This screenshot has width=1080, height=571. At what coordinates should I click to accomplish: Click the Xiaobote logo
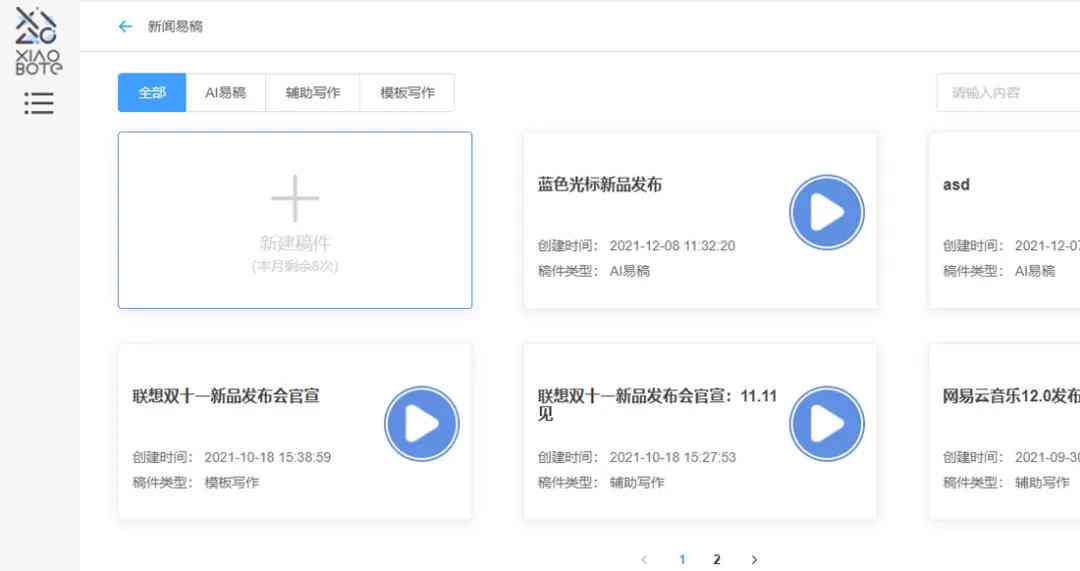pyautogui.click(x=38, y=41)
